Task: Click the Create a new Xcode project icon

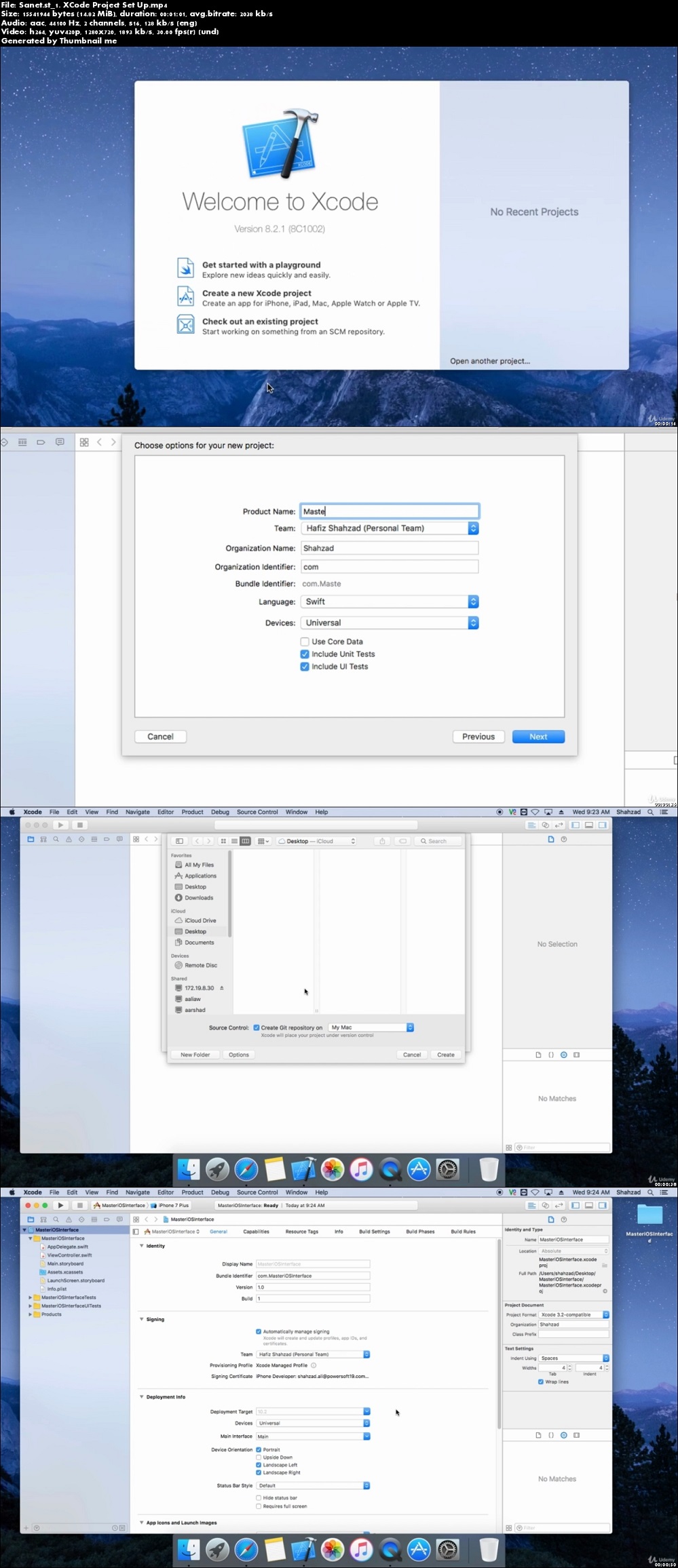Action: pyautogui.click(x=185, y=296)
